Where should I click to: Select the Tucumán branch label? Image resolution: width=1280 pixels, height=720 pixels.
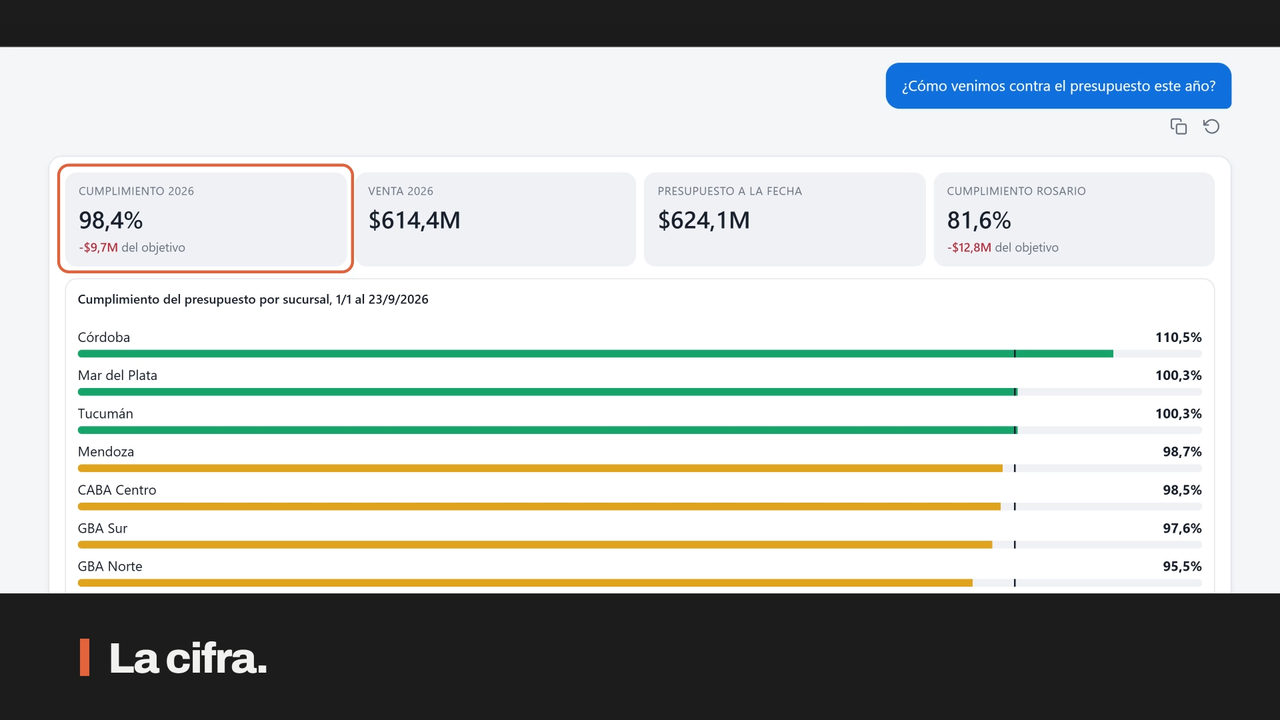105,413
